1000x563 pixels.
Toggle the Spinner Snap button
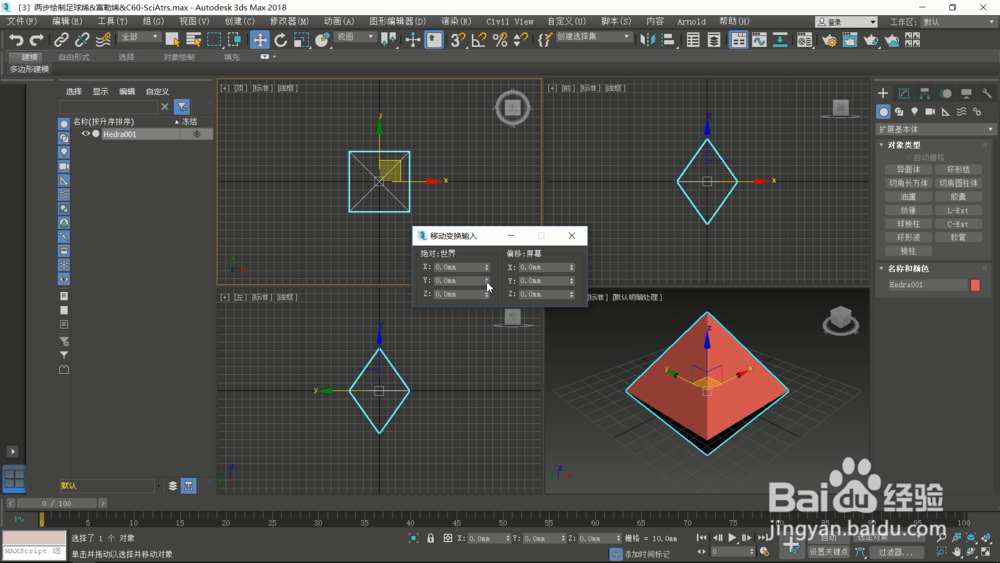(520, 40)
